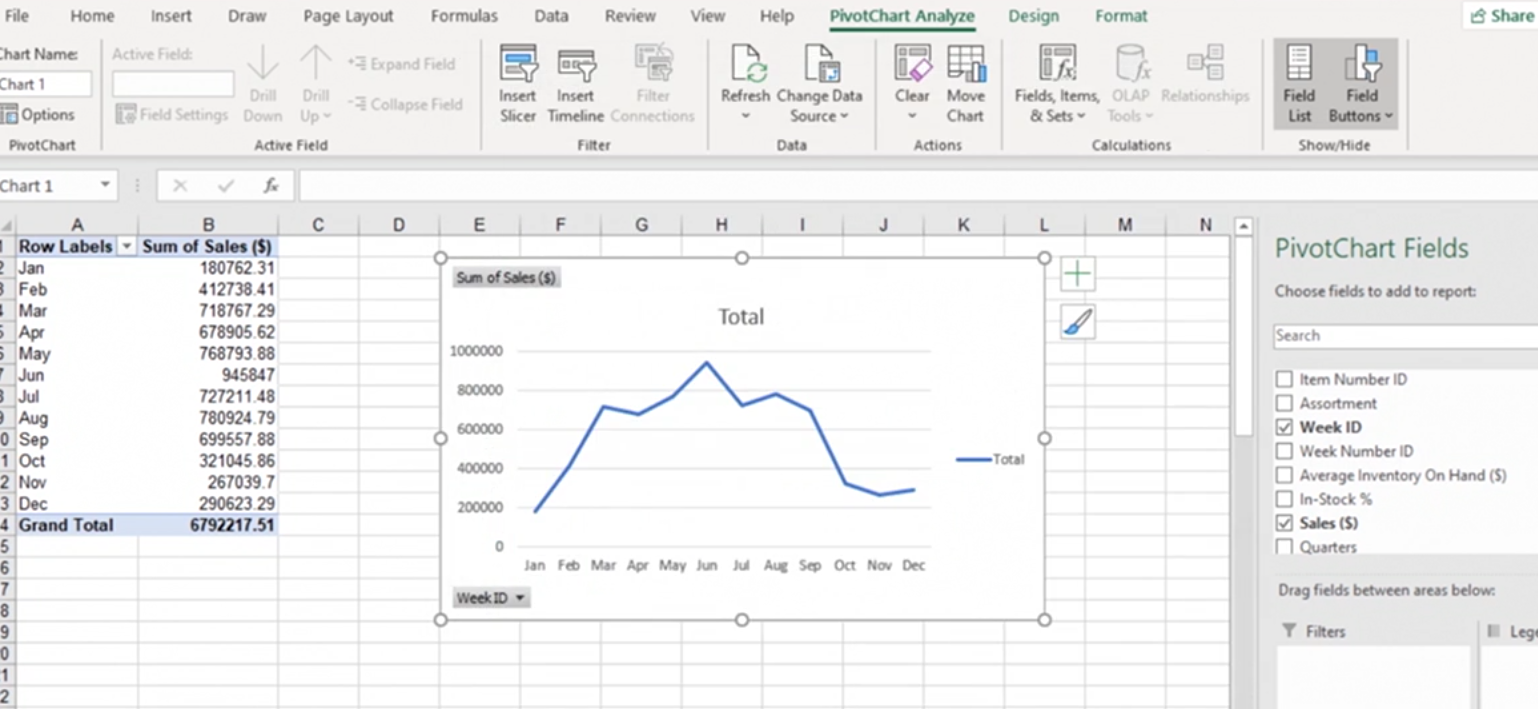Uncheck the Week ID field checkbox
The width and height of the screenshot is (1538, 709).
[1284, 428]
